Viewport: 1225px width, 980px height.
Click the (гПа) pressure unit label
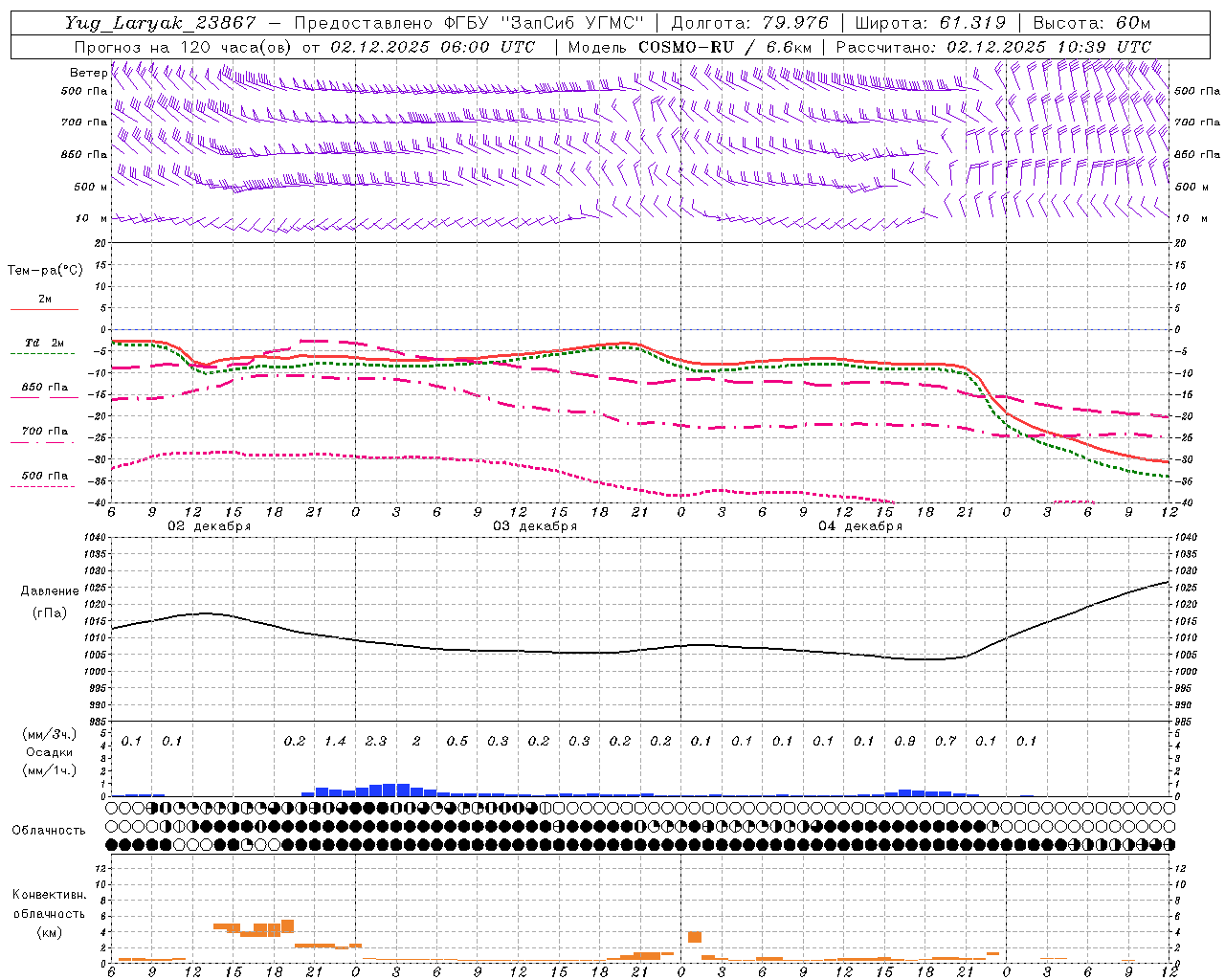50,613
